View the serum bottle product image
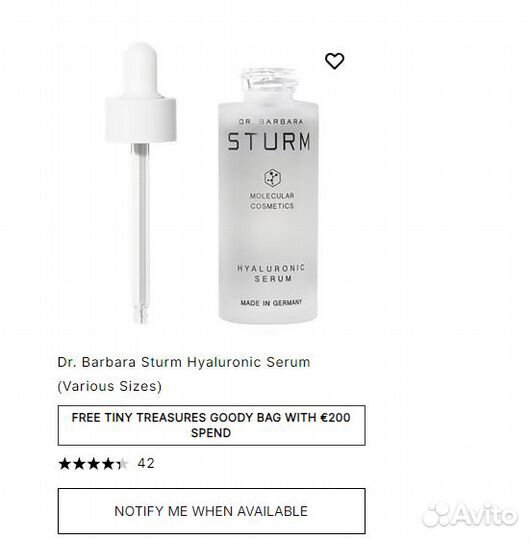The image size is (529, 540). pyautogui.click(x=268, y=196)
